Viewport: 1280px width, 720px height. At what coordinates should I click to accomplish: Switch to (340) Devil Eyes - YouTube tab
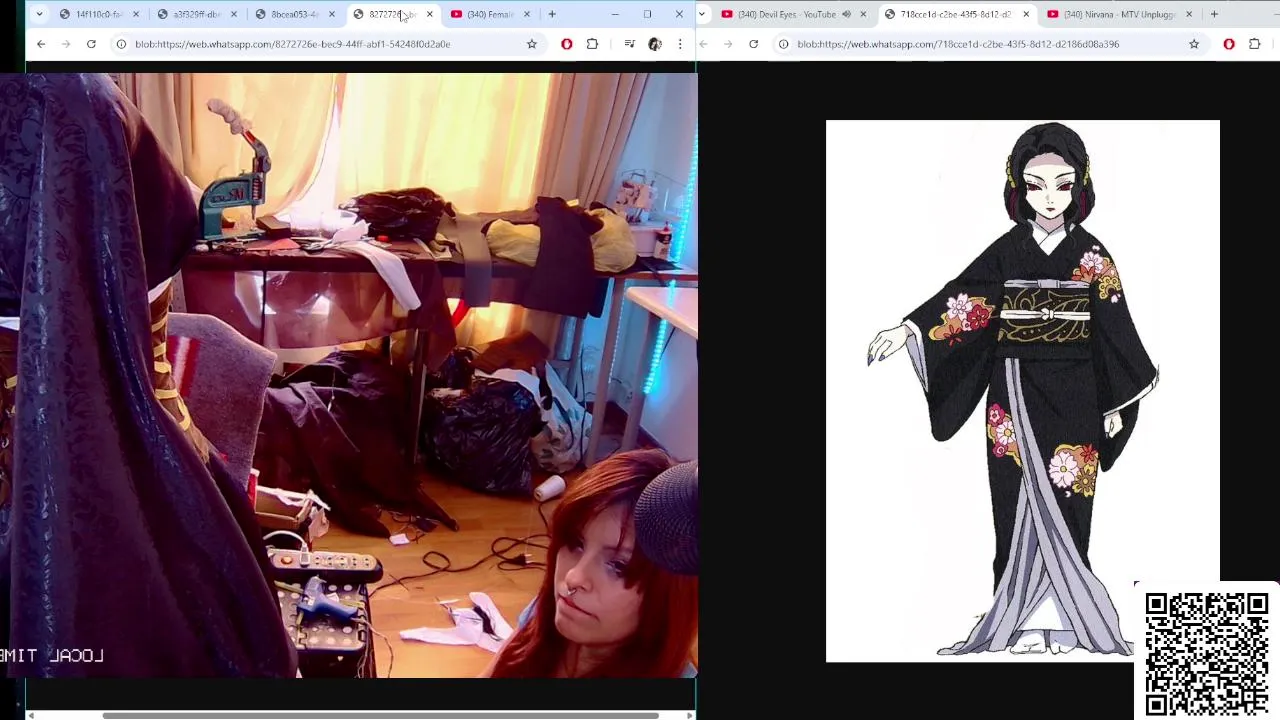(x=785, y=14)
